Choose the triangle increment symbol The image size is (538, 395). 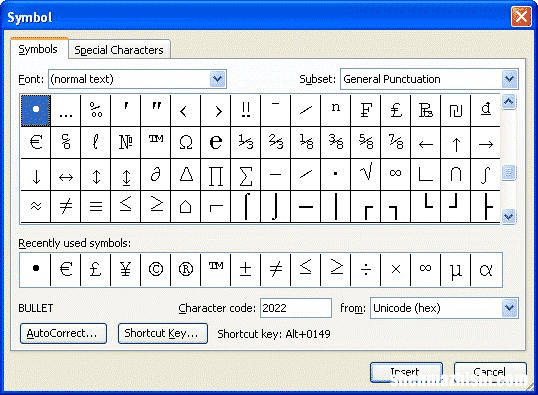click(186, 175)
